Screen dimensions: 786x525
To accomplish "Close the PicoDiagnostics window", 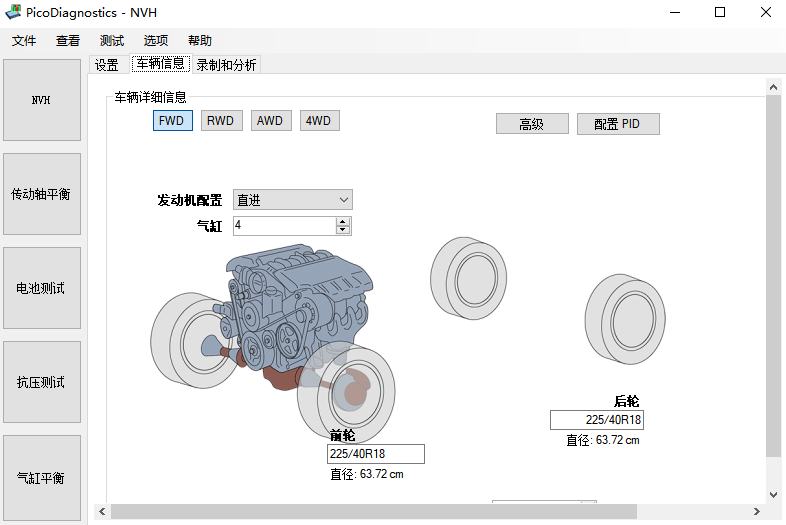I will tap(765, 13).
